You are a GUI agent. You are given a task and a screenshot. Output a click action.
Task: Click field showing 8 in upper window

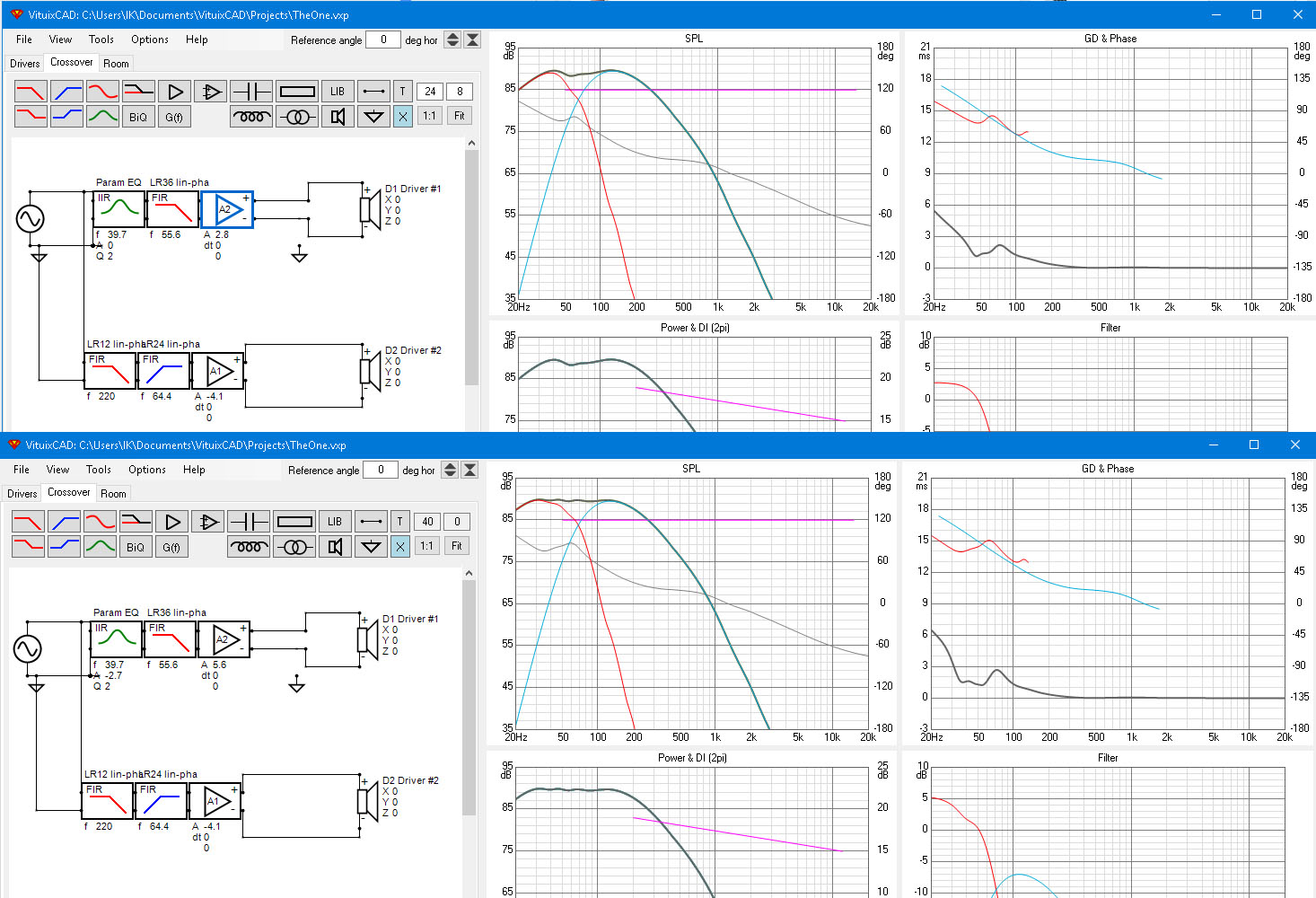pos(460,91)
